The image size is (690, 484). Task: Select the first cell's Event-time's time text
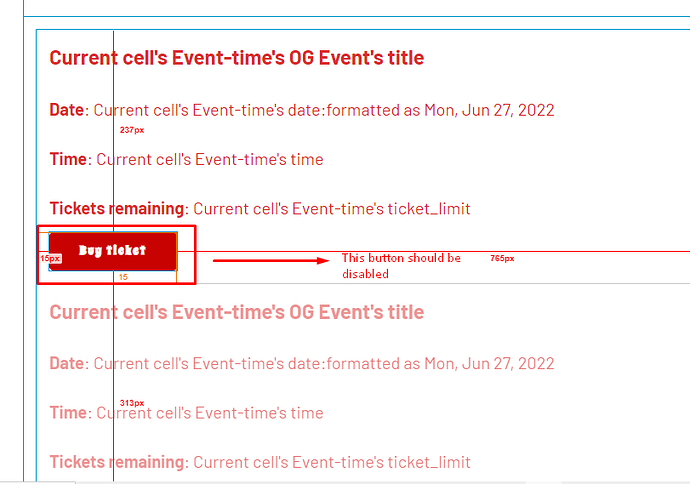[210, 159]
